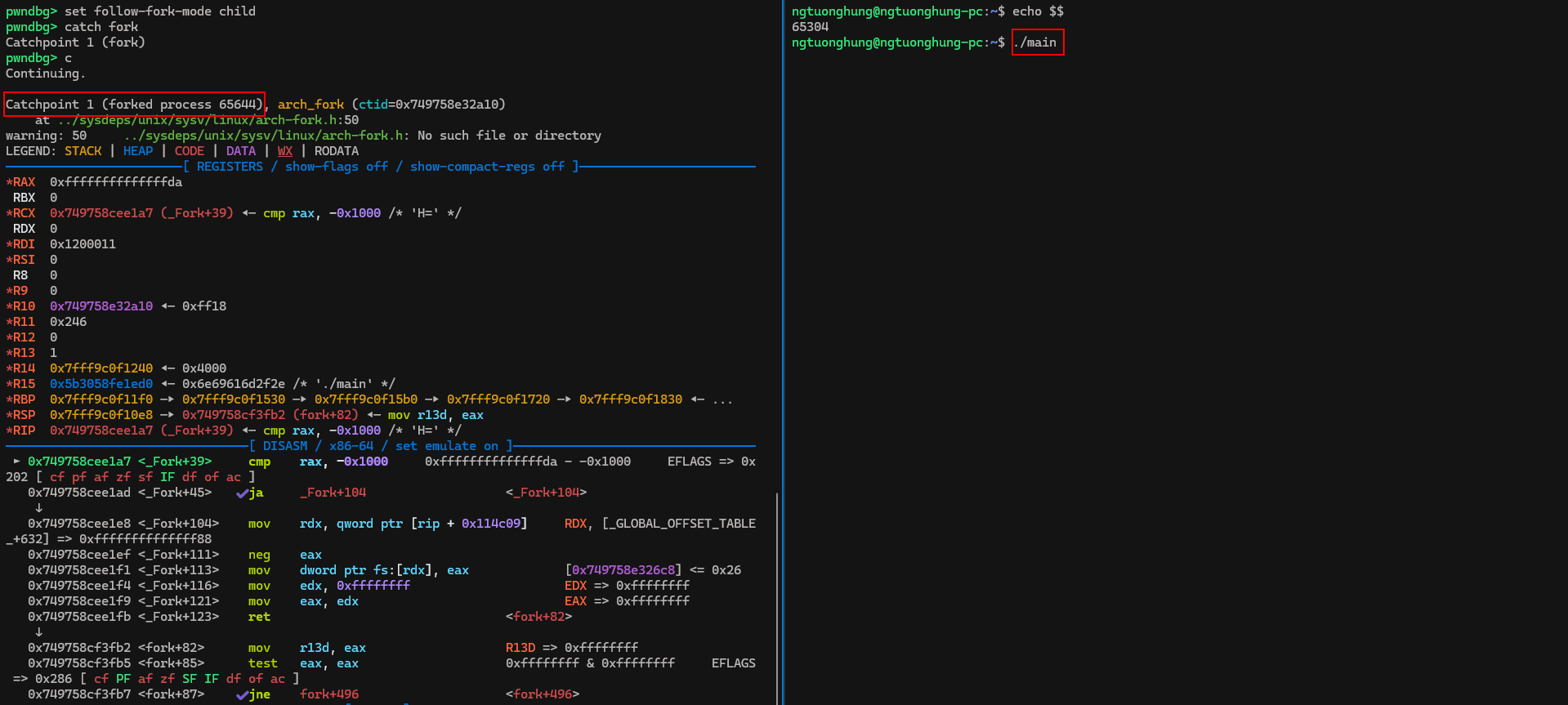Click the arch-fork.h source path after 'at'
The width and height of the screenshot is (1568, 705).
(196, 120)
